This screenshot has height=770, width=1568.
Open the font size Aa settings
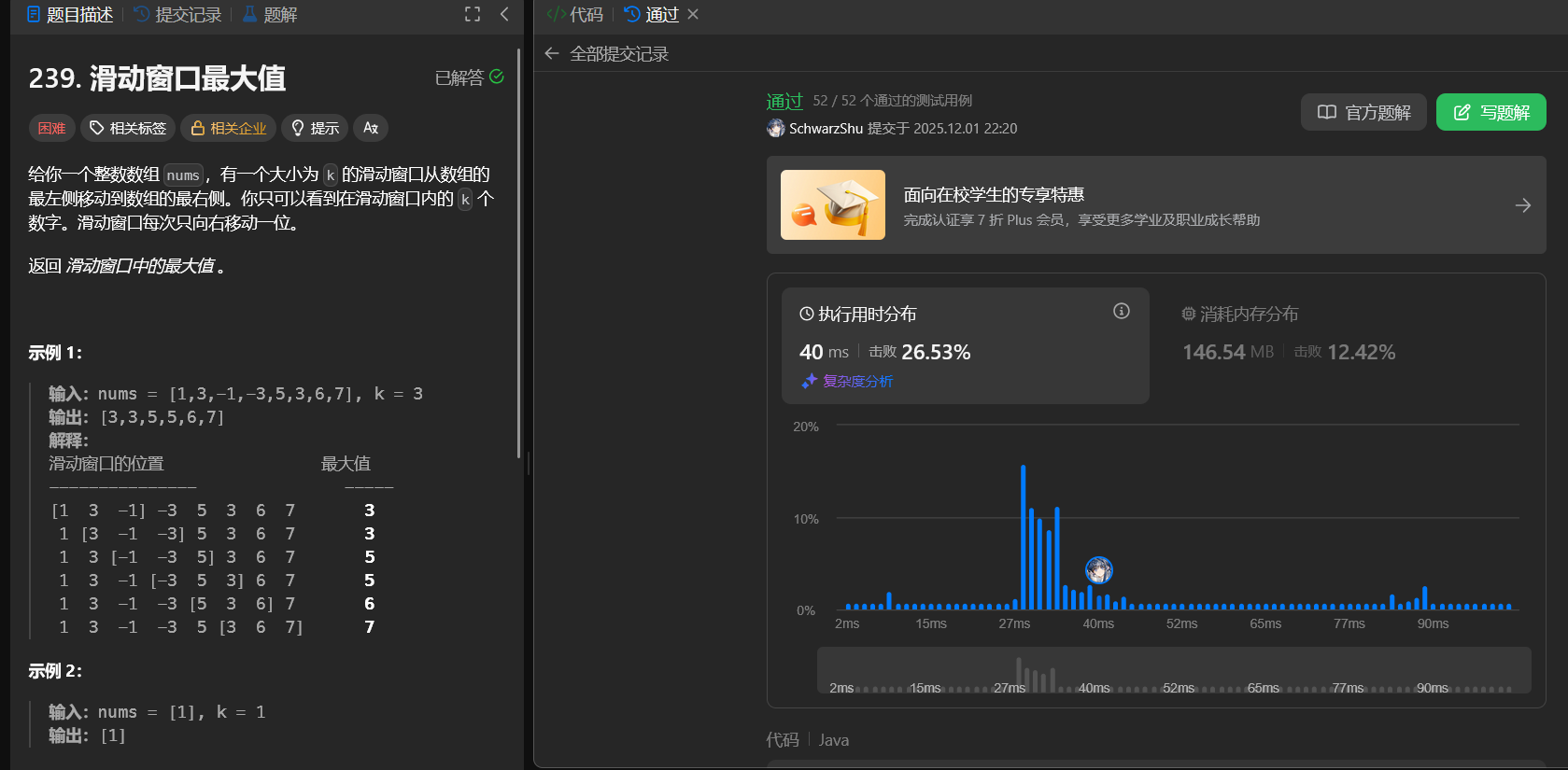click(371, 128)
